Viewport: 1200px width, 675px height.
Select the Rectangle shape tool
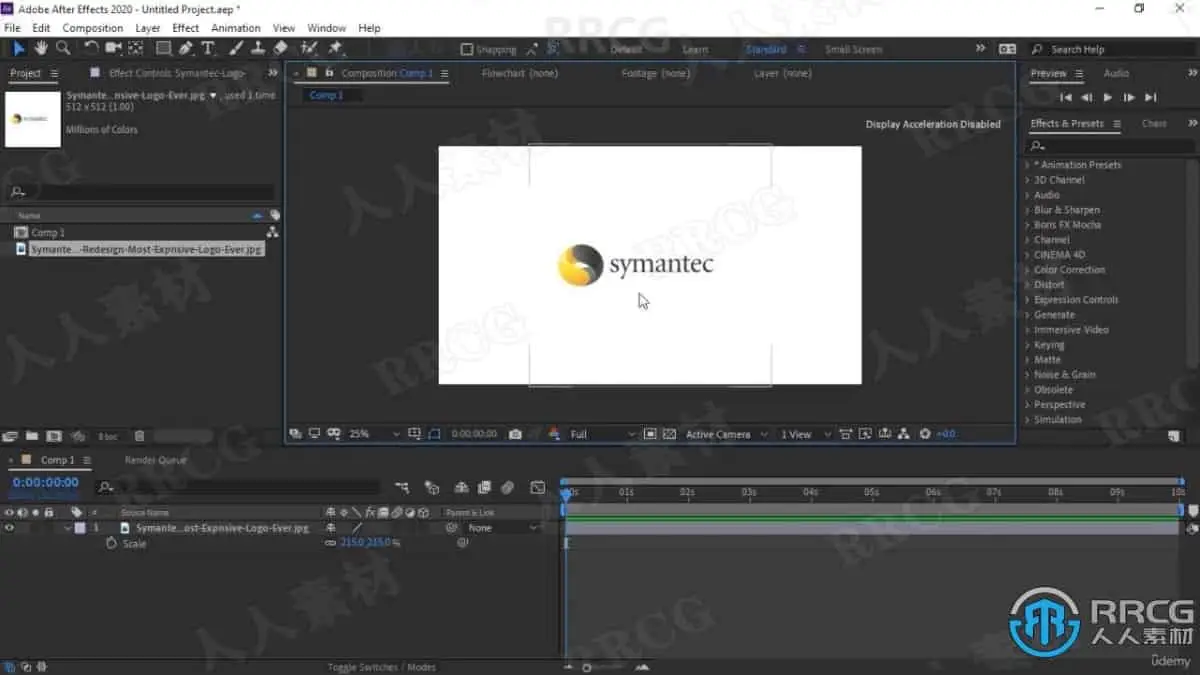point(163,48)
